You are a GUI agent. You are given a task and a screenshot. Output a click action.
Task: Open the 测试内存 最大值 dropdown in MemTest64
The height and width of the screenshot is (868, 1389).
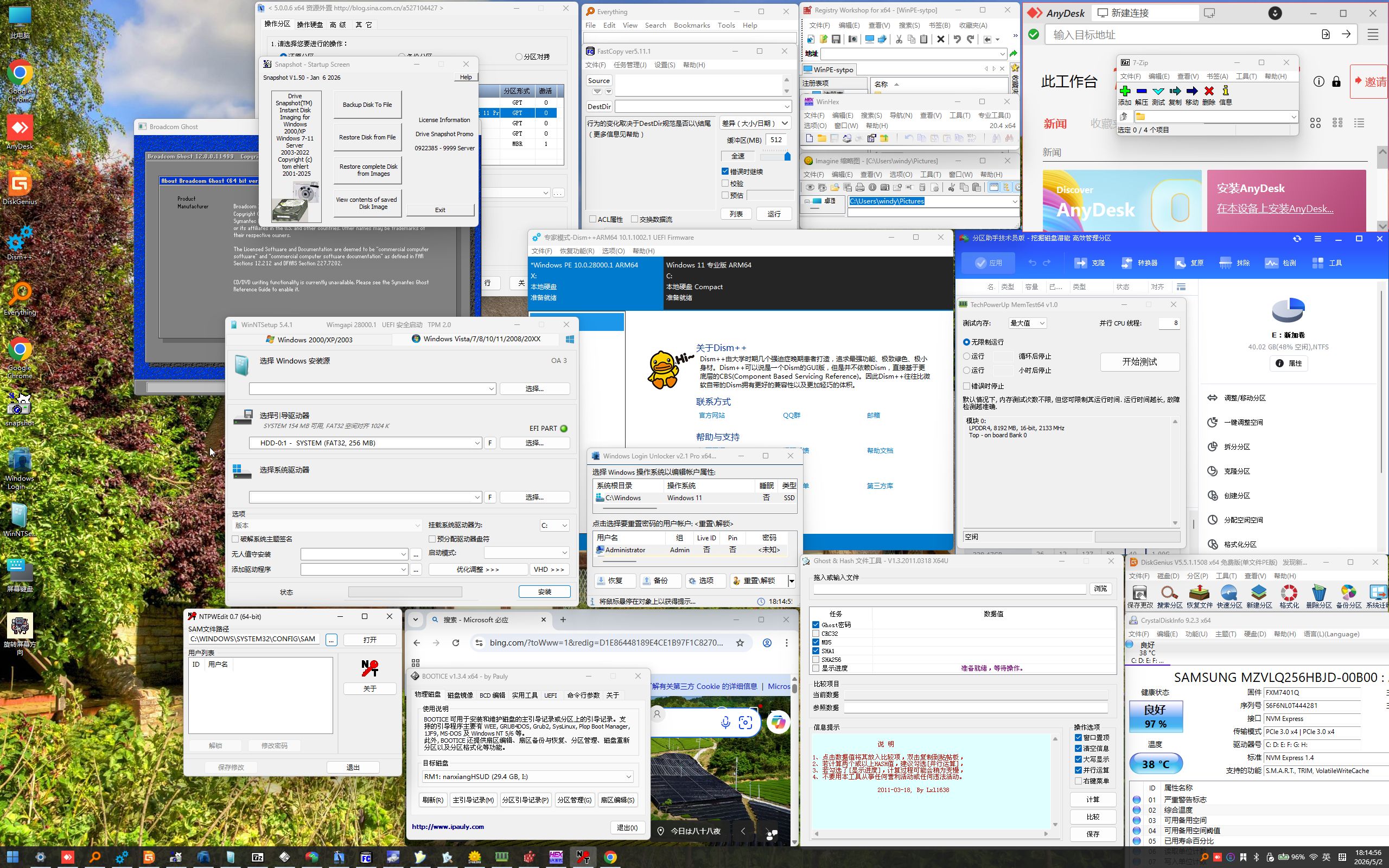1028,323
